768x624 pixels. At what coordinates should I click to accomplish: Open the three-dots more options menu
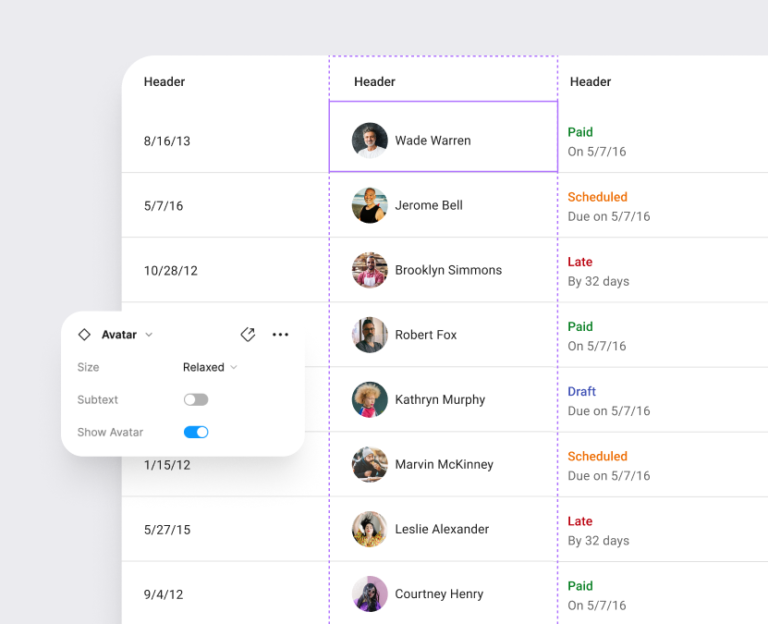[x=280, y=335]
